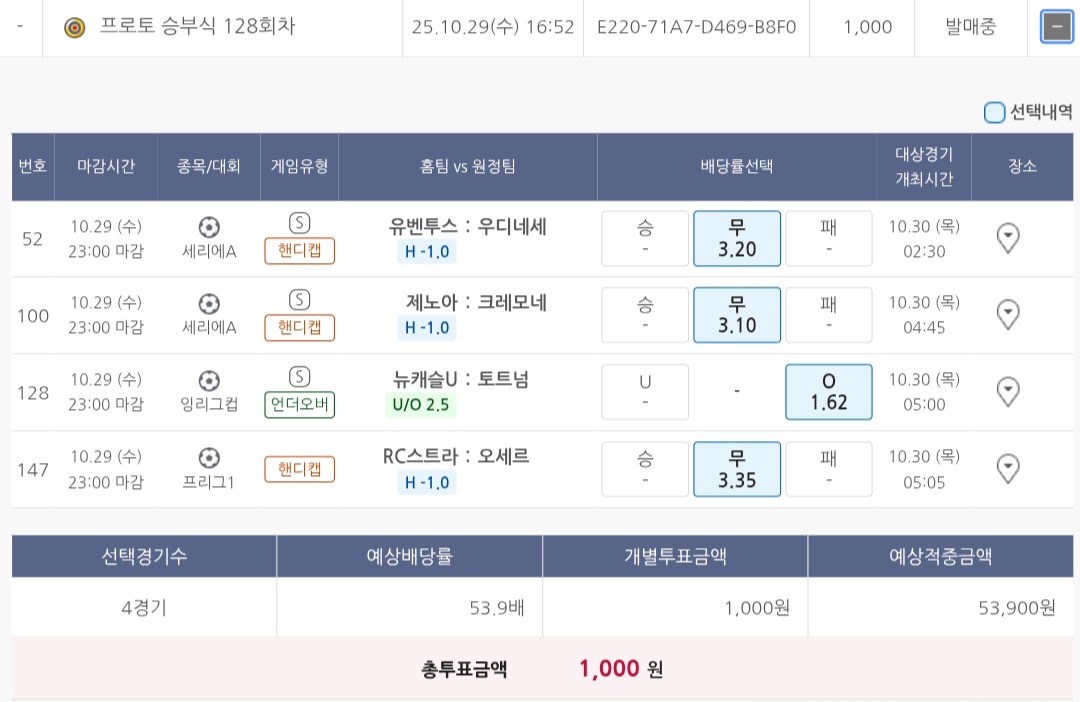
Task: Select draw odds 3.35 for Strasbourg match
Action: (x=737, y=468)
